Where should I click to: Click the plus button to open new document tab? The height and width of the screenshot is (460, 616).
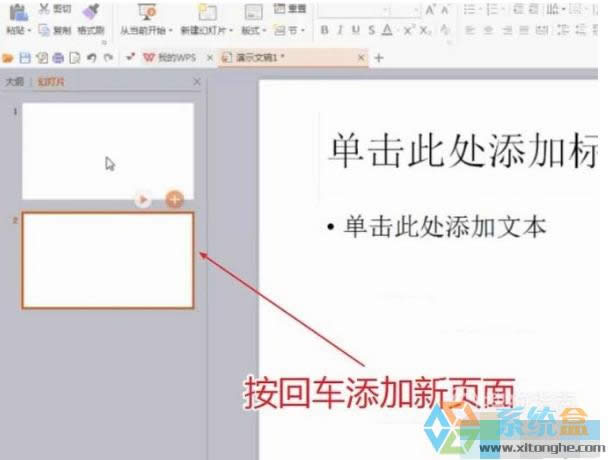pyautogui.click(x=378, y=58)
